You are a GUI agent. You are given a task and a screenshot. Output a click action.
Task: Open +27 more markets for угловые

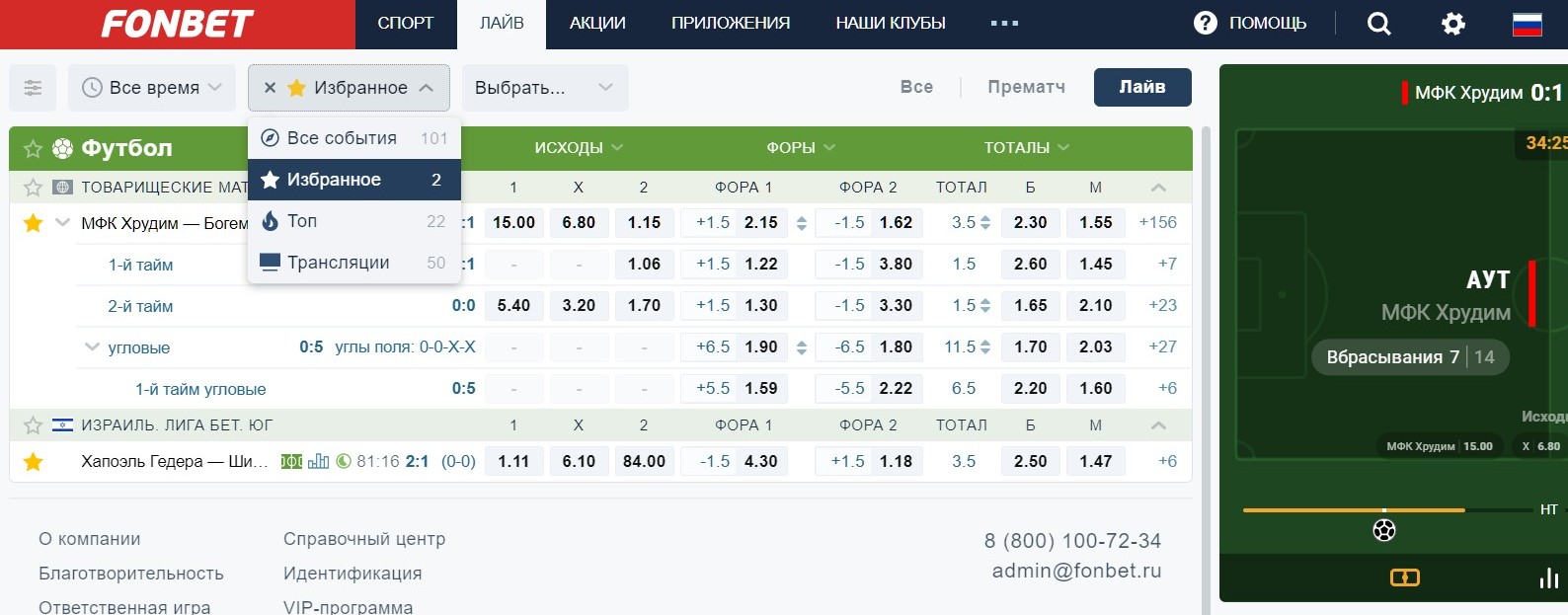click(x=1162, y=347)
